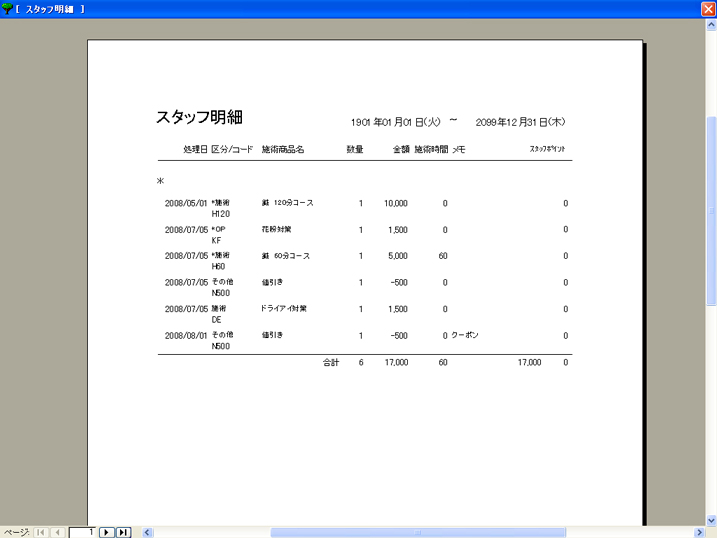The width and height of the screenshot is (717, 538).
Task: Select the 120分コース item row
Action: pyautogui.click(x=288, y=203)
